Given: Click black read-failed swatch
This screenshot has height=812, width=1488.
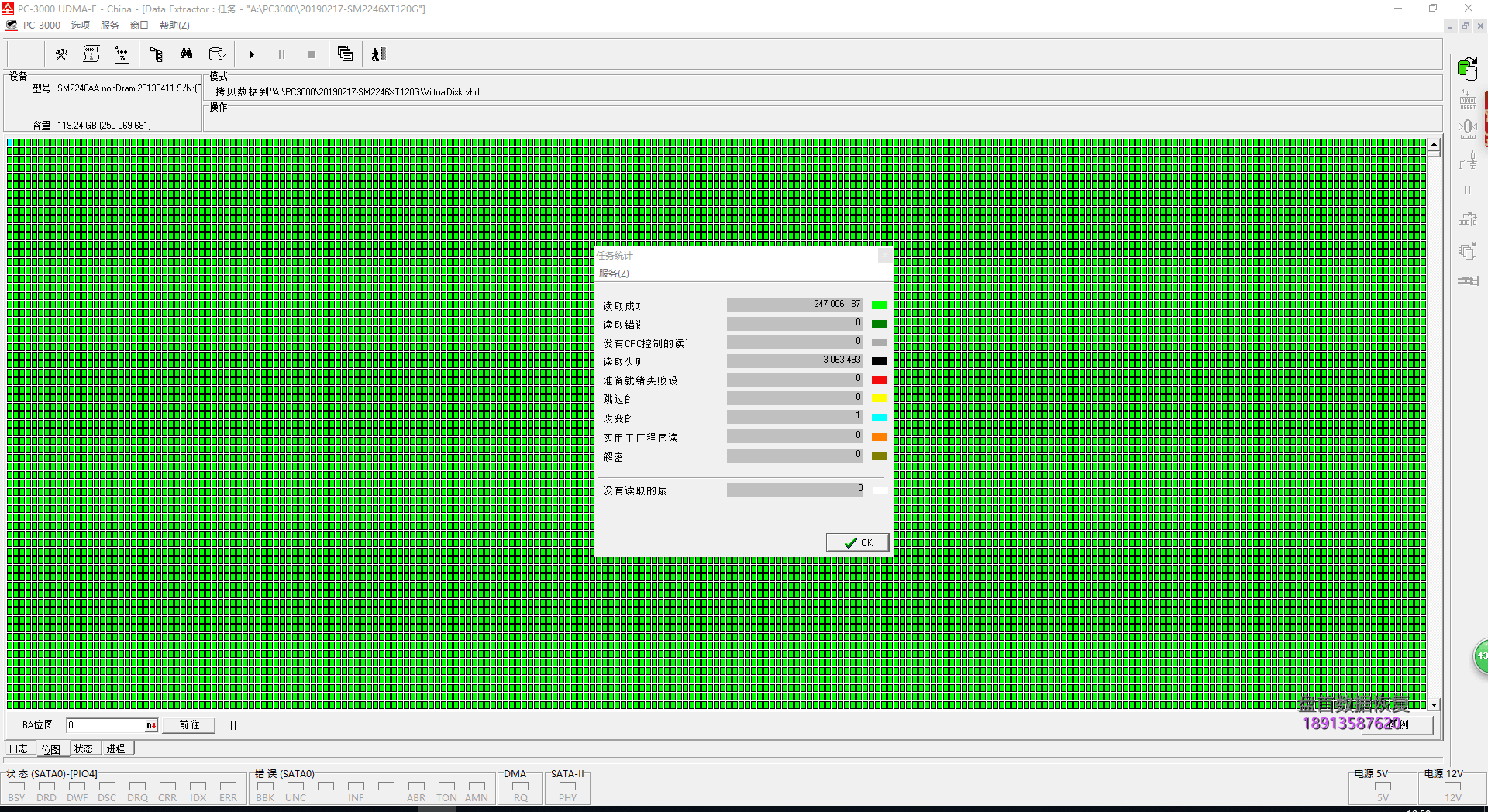Looking at the screenshot, I should click(x=880, y=361).
